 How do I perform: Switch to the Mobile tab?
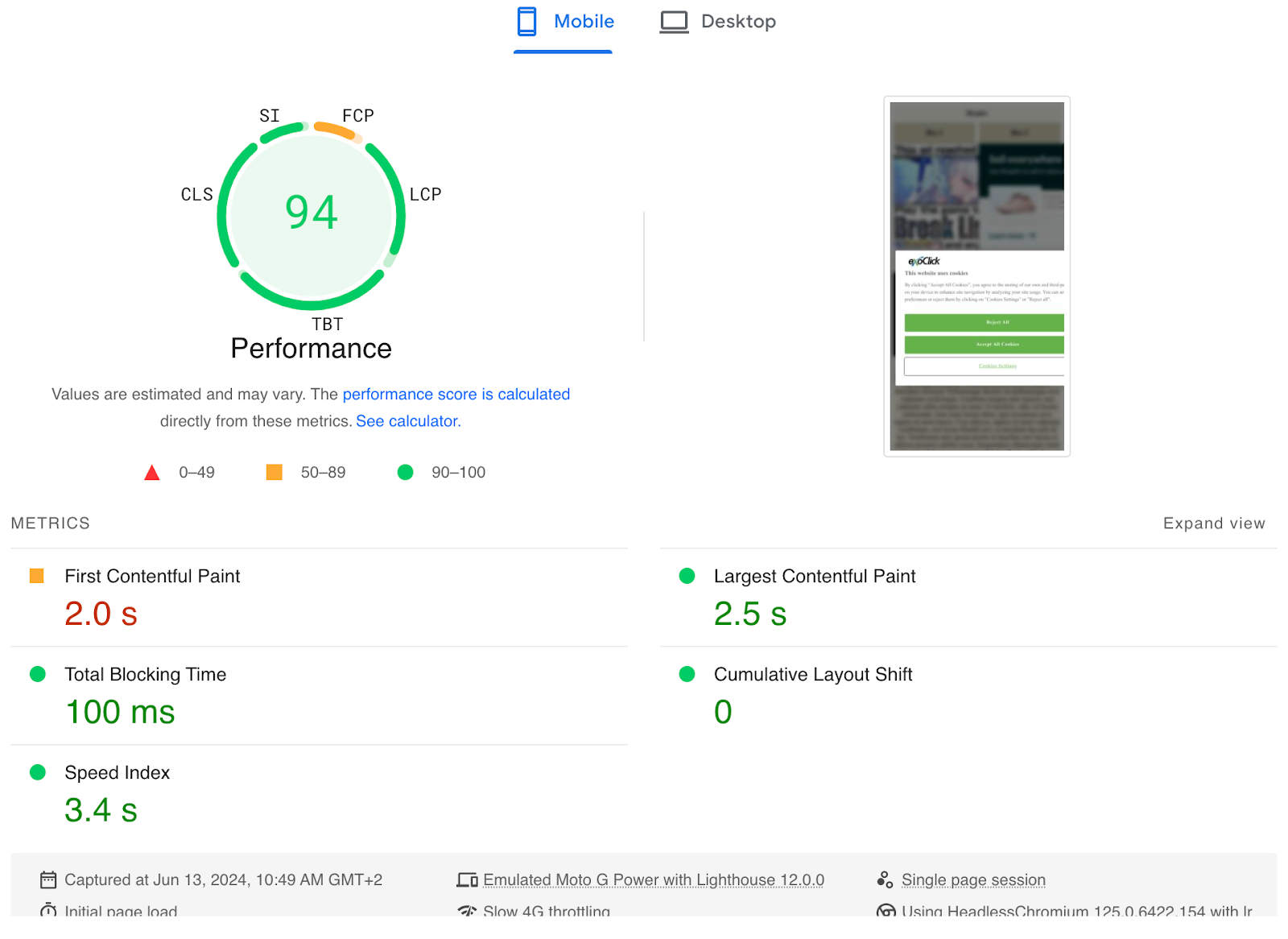click(564, 22)
